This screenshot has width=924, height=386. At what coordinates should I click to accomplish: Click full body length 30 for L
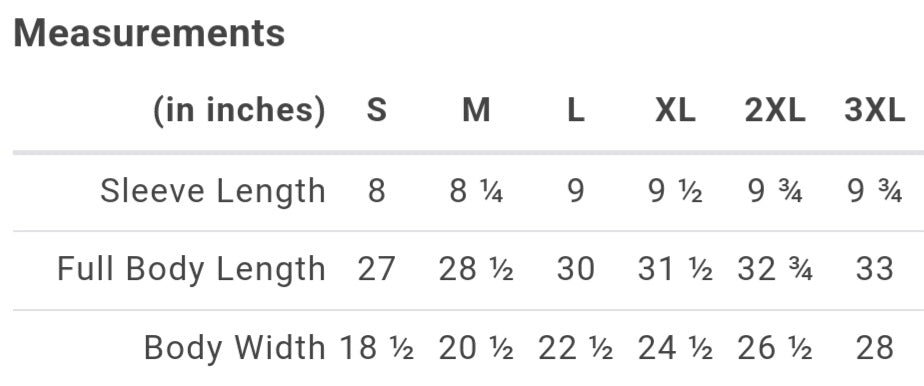point(576,269)
